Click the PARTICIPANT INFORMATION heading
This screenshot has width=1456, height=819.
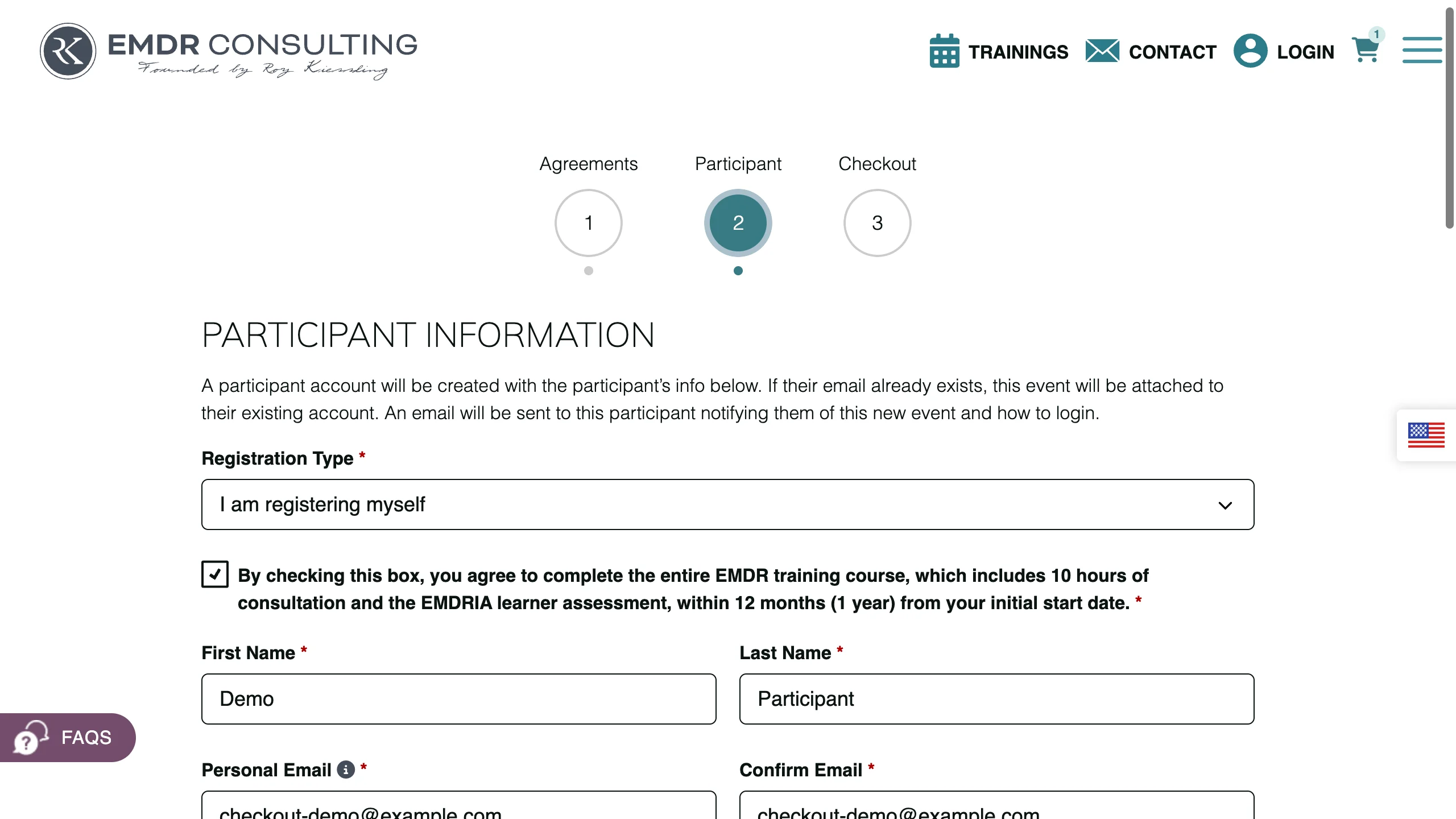coord(428,335)
